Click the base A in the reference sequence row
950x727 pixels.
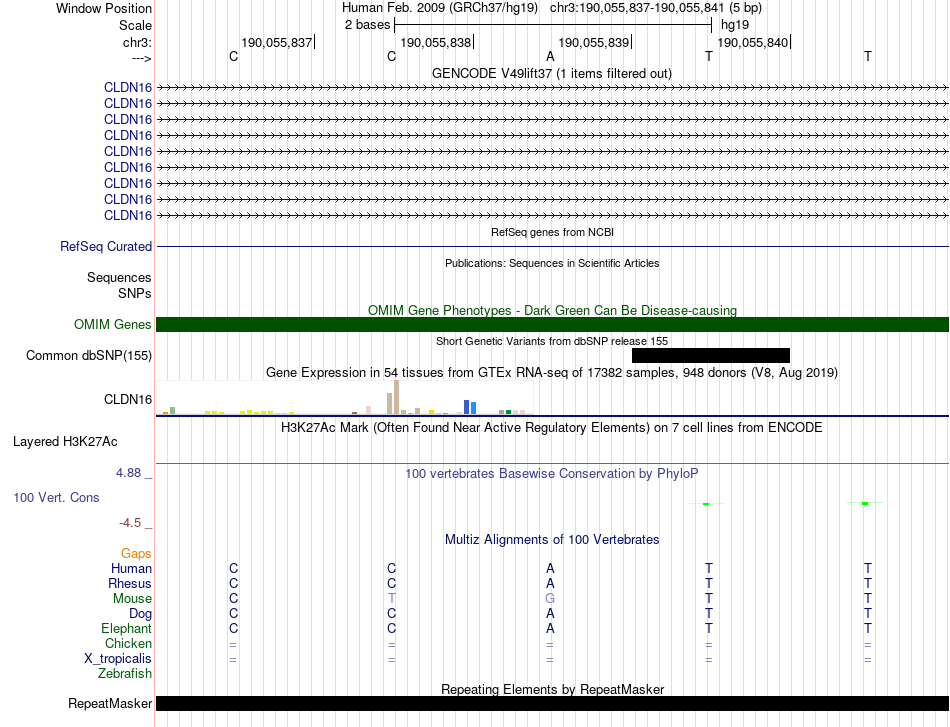[550, 56]
